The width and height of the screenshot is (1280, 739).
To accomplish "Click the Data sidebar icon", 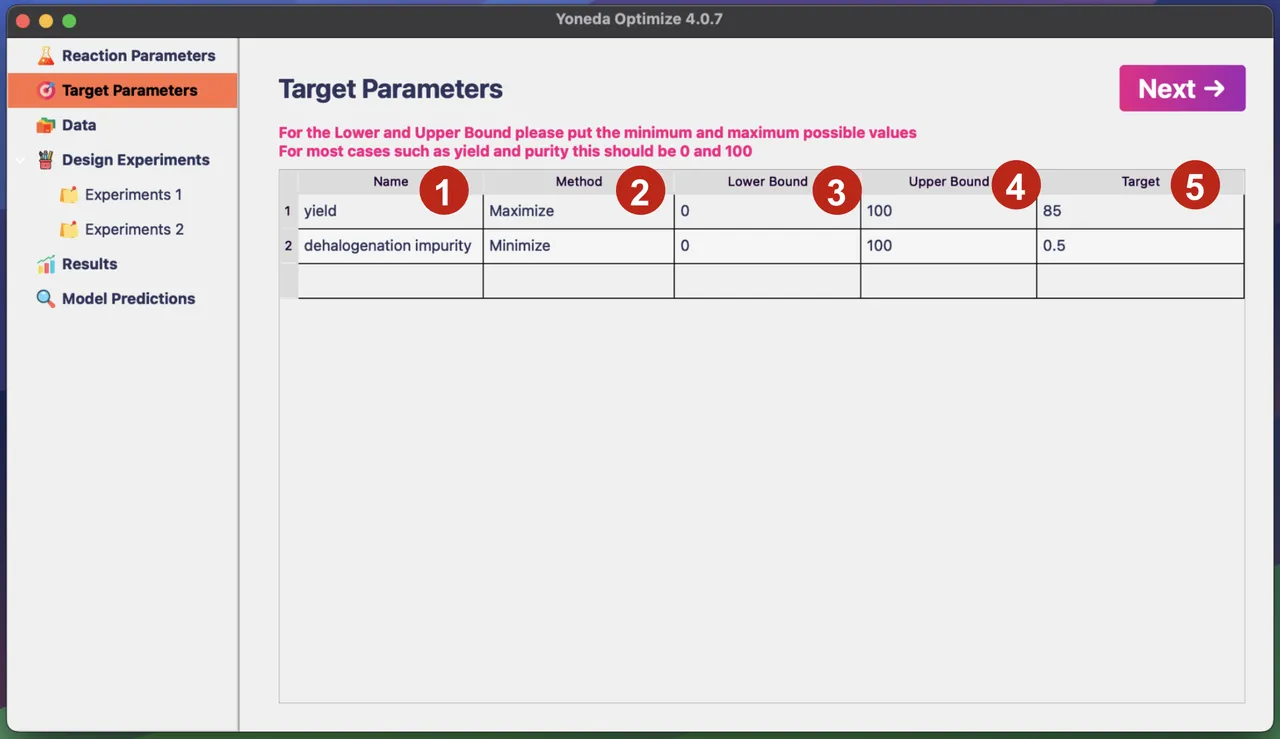I will click(45, 125).
